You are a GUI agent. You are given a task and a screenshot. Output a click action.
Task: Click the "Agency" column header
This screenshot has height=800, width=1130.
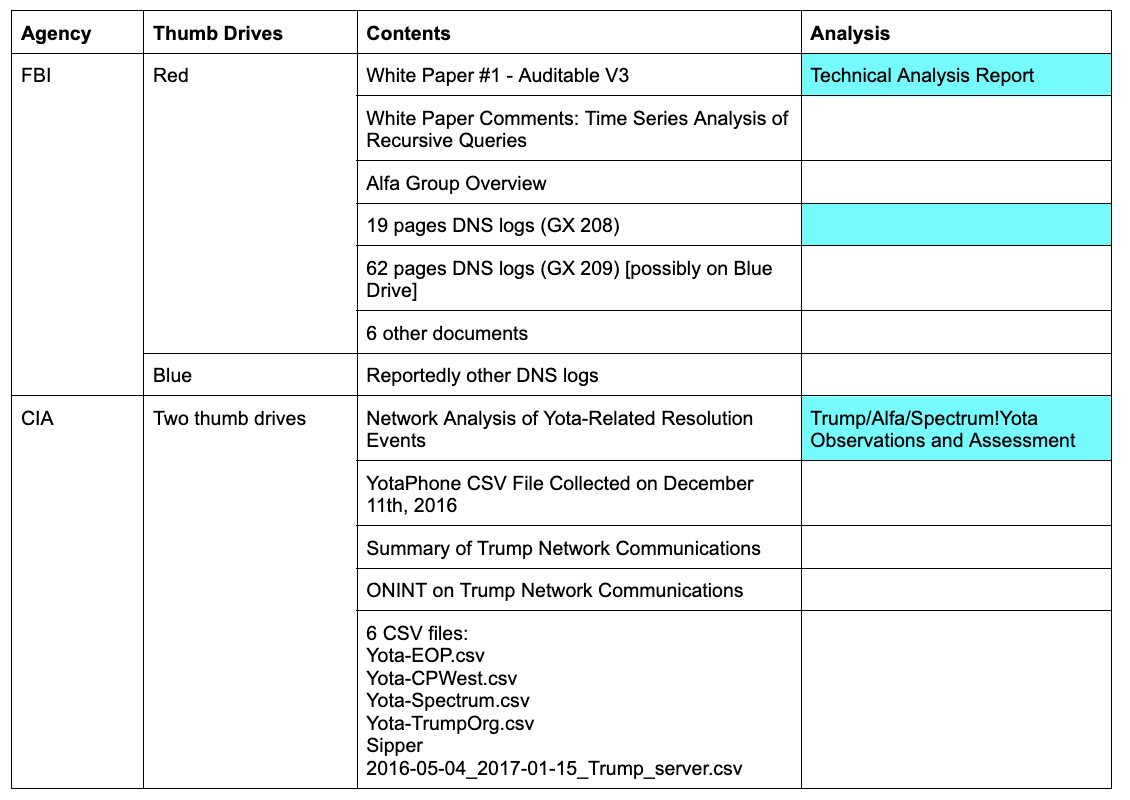point(77,32)
